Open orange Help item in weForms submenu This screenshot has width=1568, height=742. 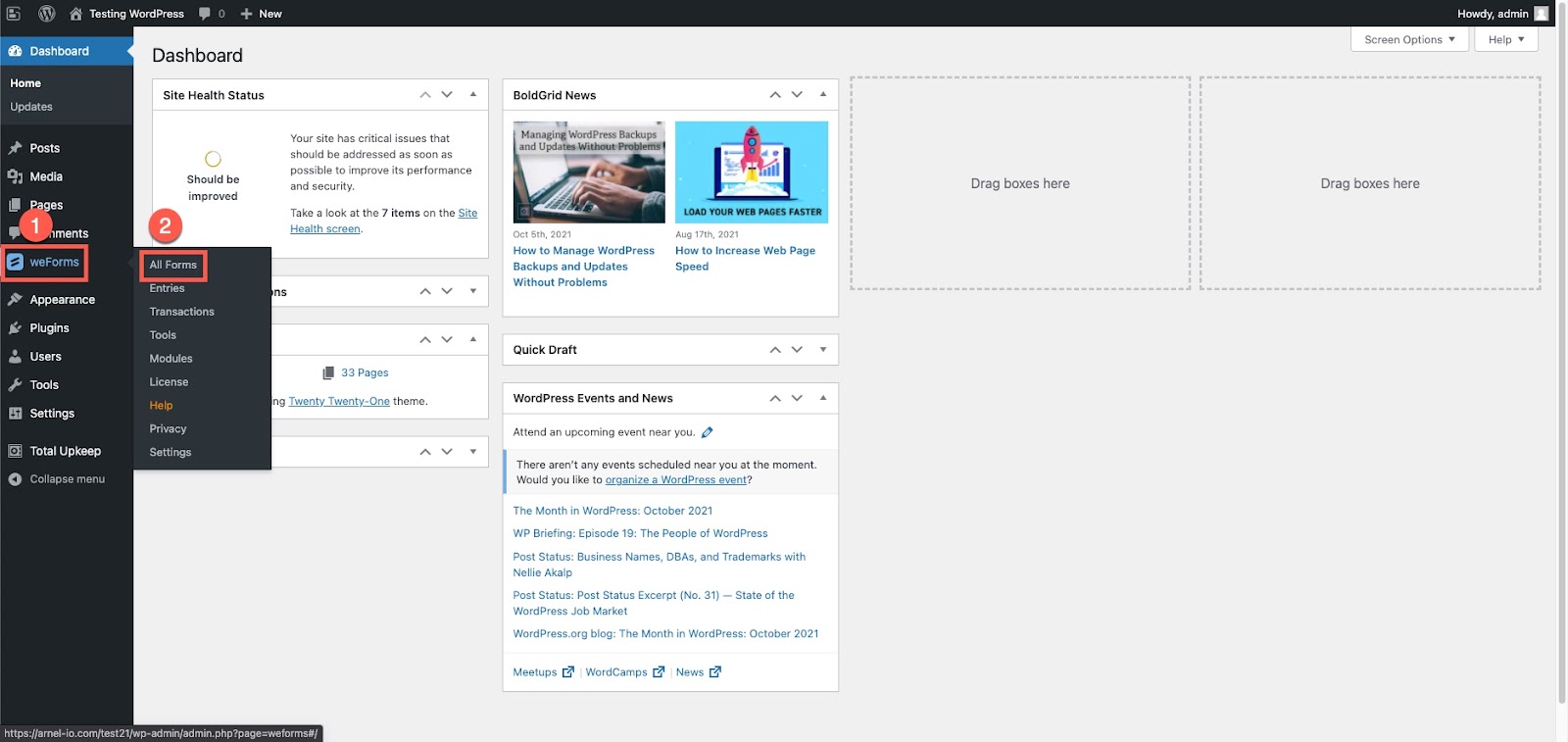[x=161, y=406]
